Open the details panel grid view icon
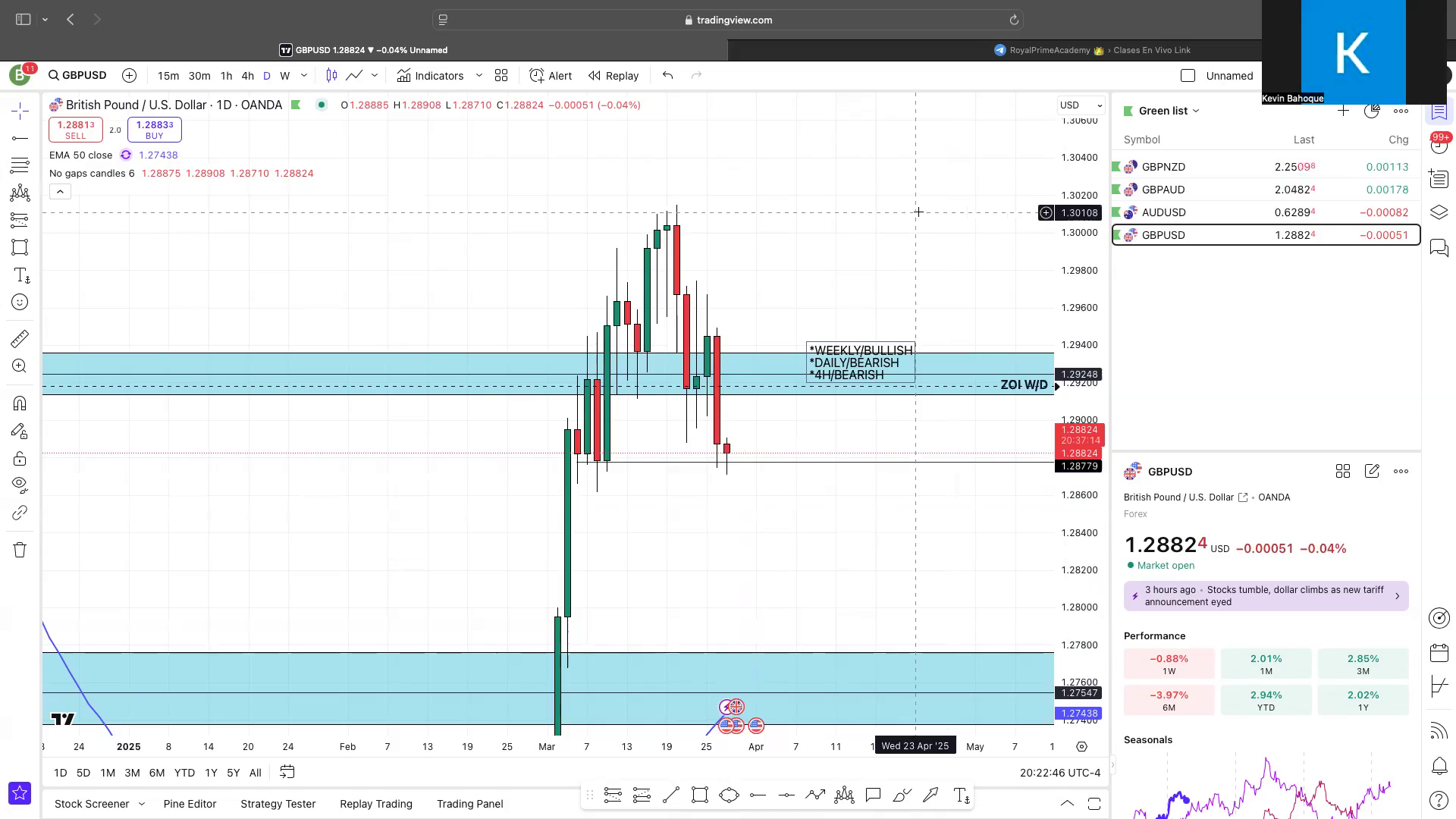1456x819 pixels. click(1343, 472)
